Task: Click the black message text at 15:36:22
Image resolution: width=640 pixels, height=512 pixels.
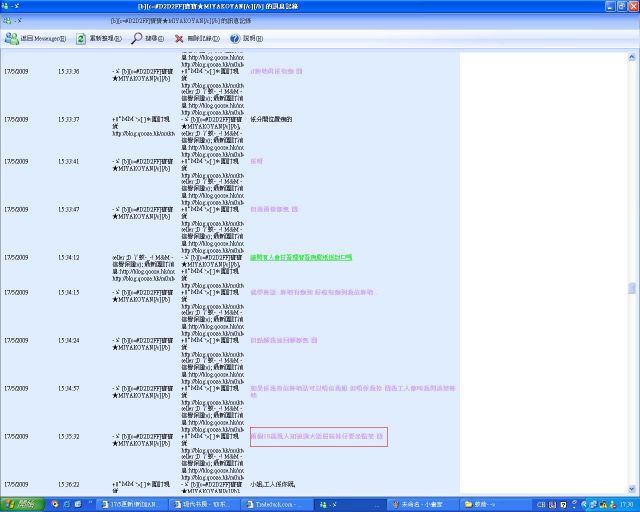Action: click(x=272, y=485)
